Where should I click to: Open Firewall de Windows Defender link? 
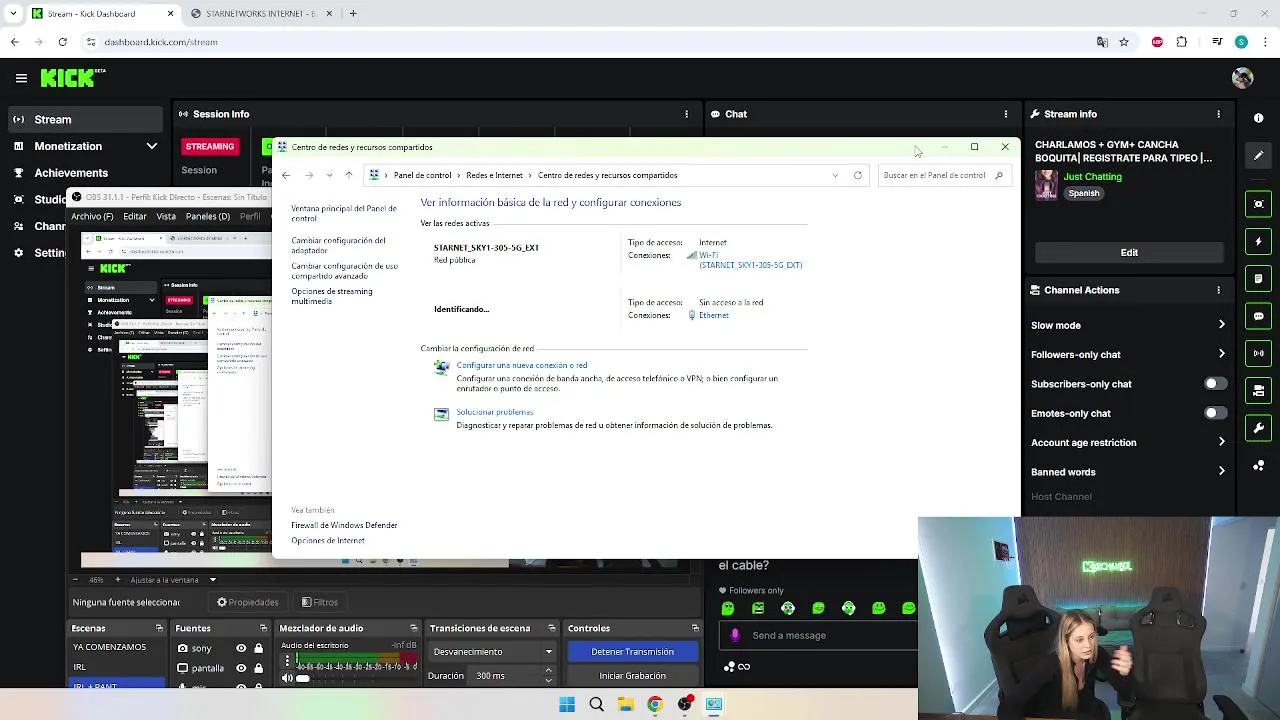pos(344,525)
